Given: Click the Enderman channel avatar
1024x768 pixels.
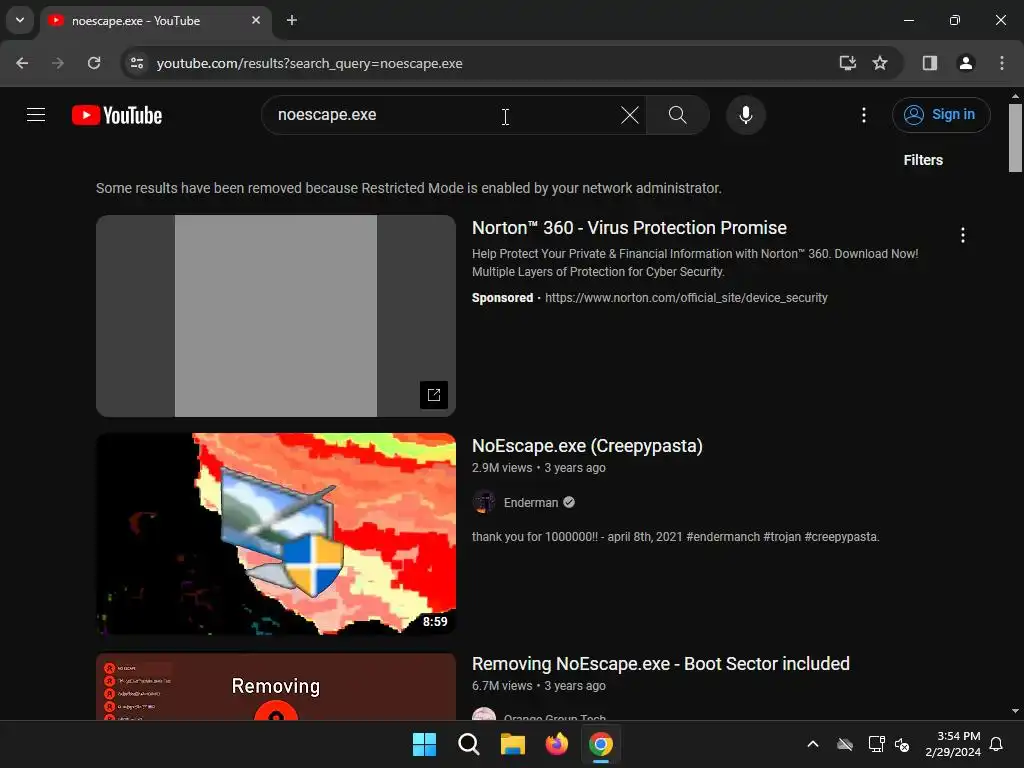Looking at the screenshot, I should click(x=484, y=502).
